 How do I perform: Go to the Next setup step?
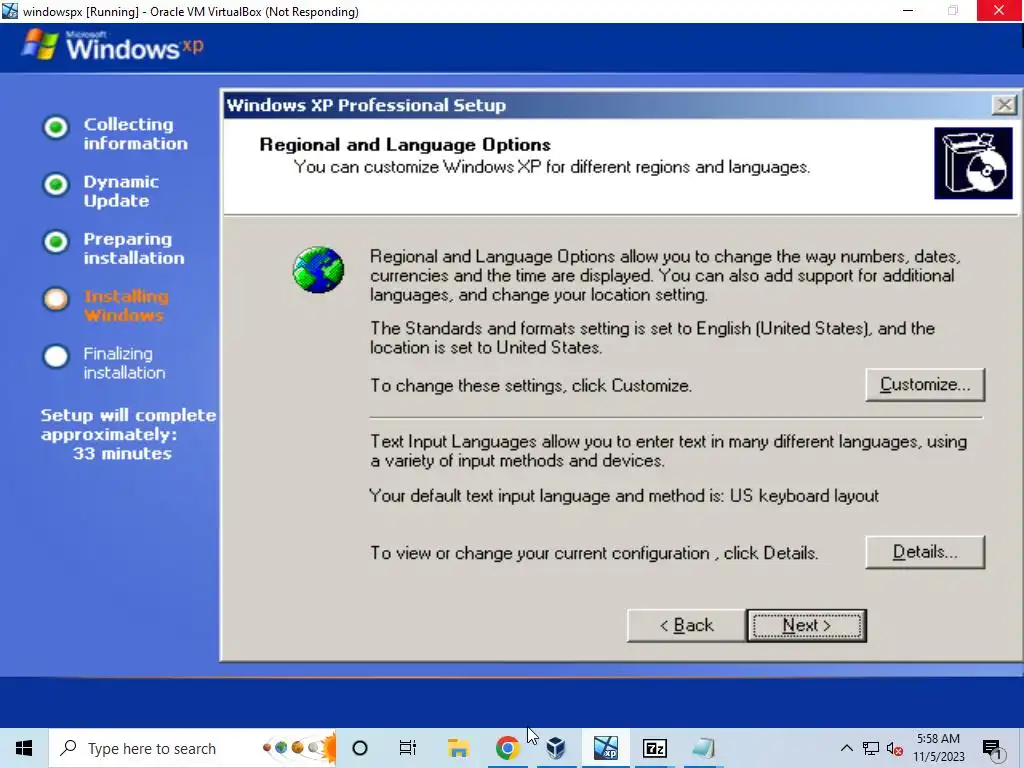[807, 626]
